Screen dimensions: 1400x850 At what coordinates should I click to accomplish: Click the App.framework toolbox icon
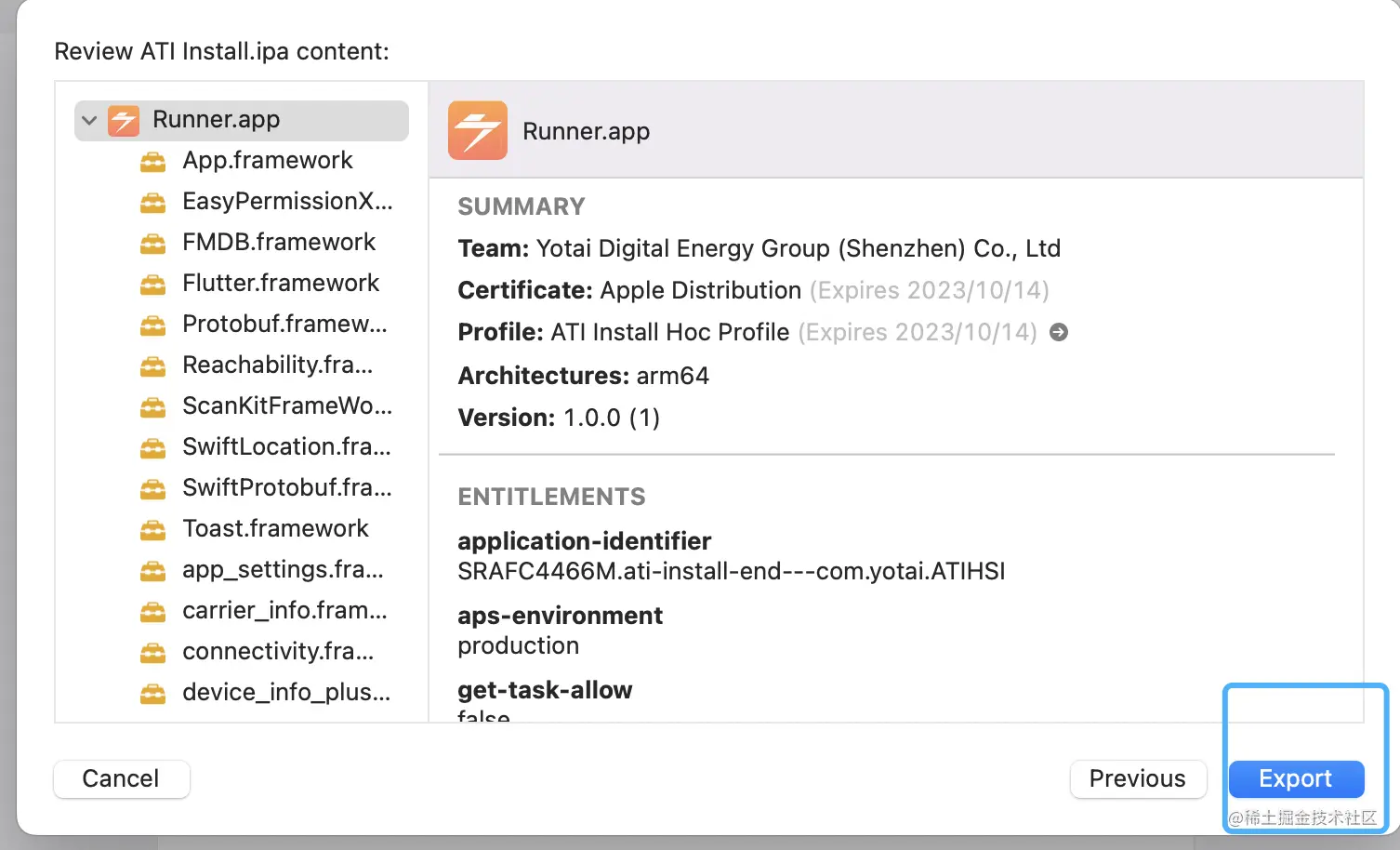click(x=152, y=162)
